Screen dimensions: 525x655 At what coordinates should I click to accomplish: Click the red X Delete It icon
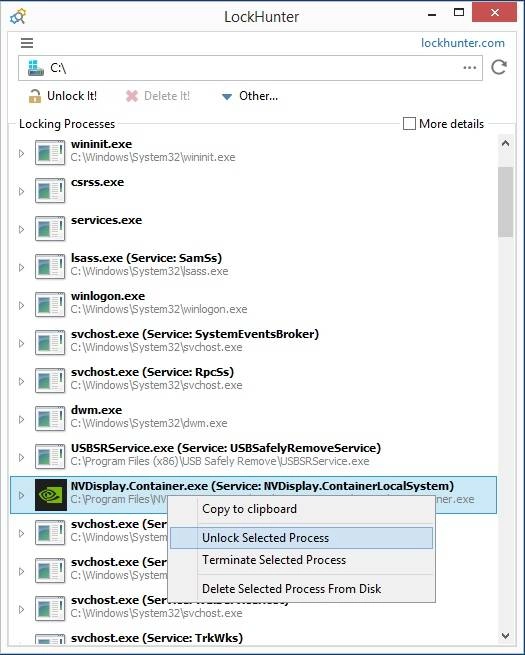(x=132, y=96)
